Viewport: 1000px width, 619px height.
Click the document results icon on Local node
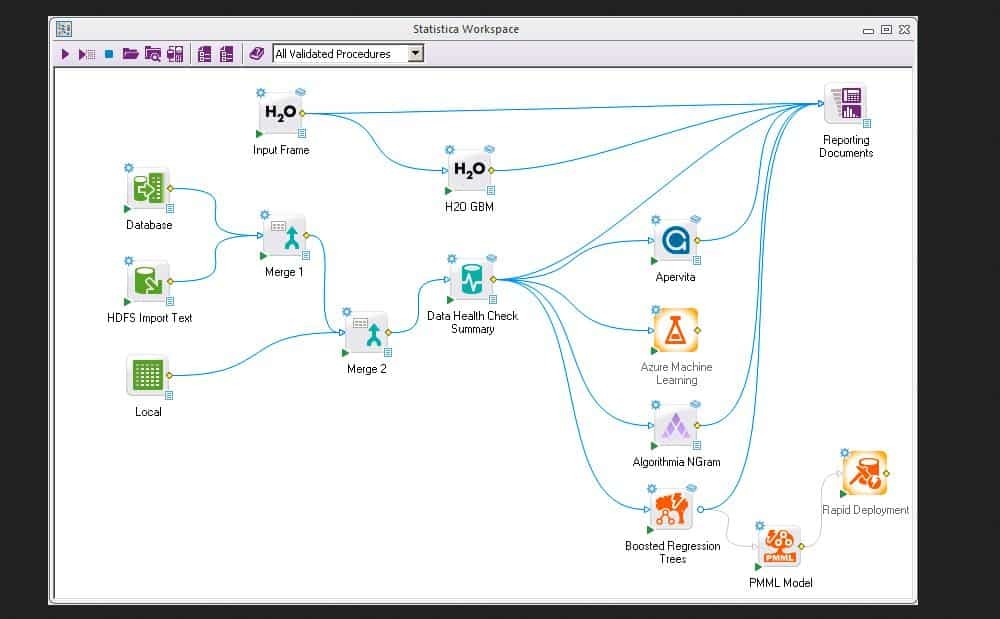pos(170,395)
